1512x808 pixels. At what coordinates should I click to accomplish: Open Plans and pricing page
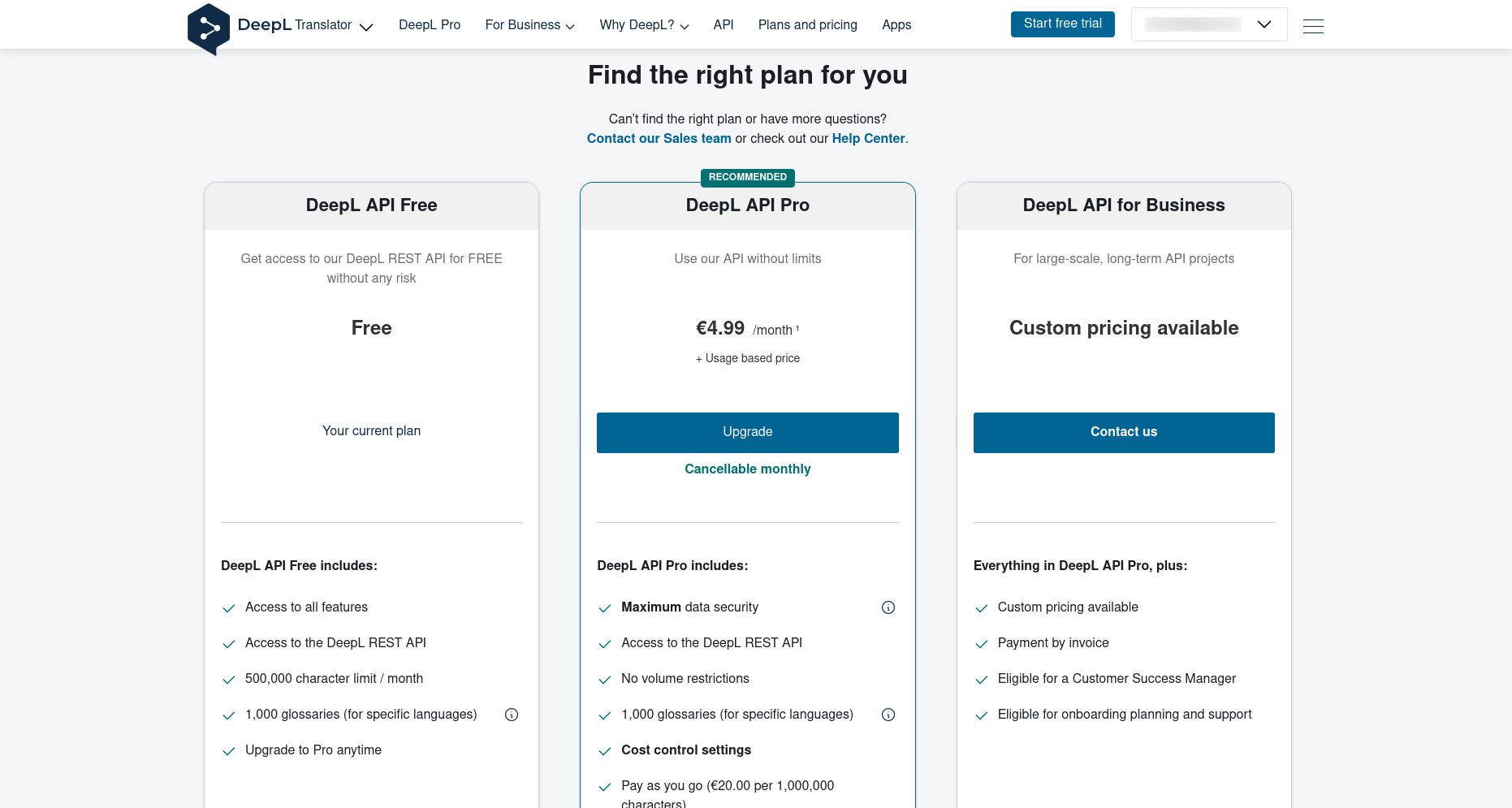click(x=807, y=25)
